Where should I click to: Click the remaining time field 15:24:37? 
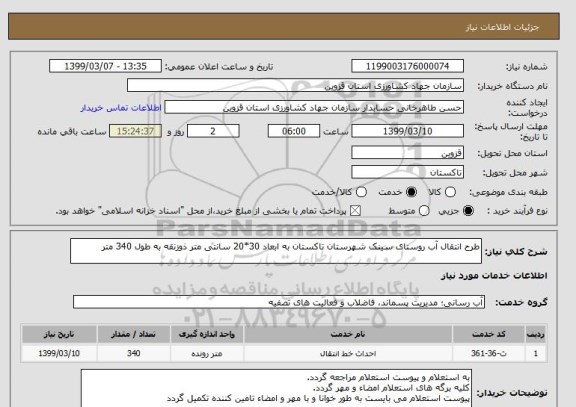point(136,131)
